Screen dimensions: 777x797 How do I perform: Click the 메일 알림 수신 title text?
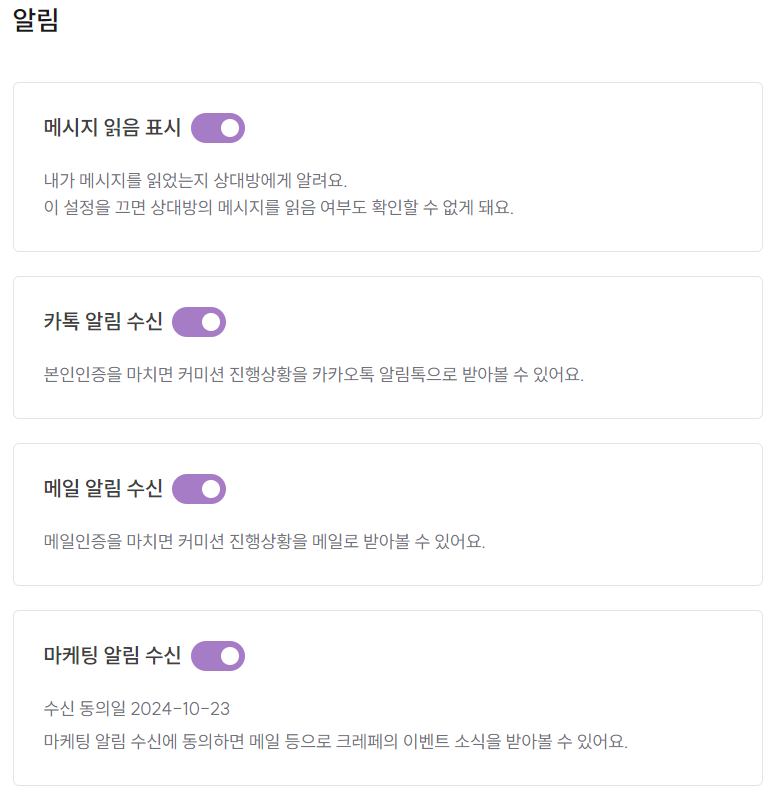click(x=103, y=489)
